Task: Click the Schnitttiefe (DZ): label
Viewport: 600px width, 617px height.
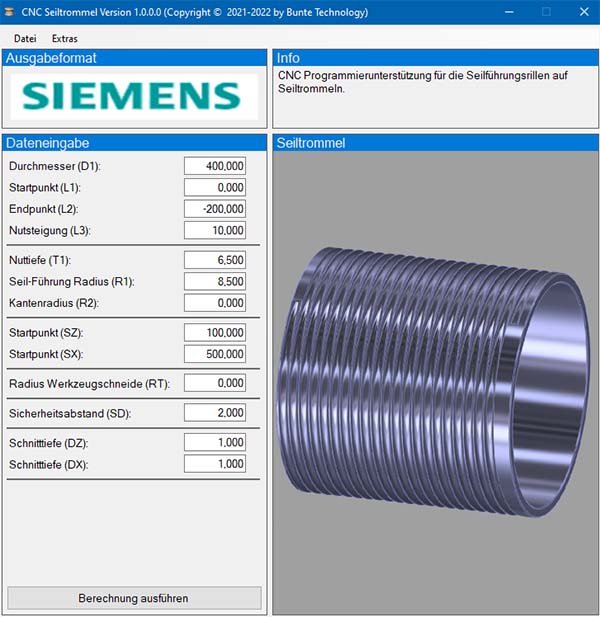Action: click(48, 443)
